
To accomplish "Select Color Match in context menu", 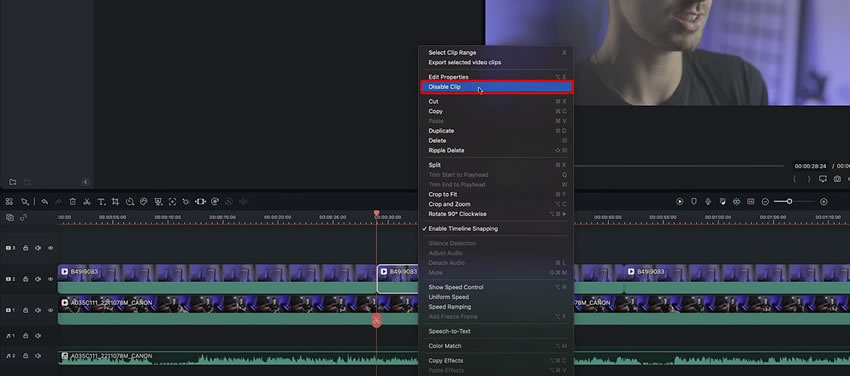I will [x=496, y=346].
